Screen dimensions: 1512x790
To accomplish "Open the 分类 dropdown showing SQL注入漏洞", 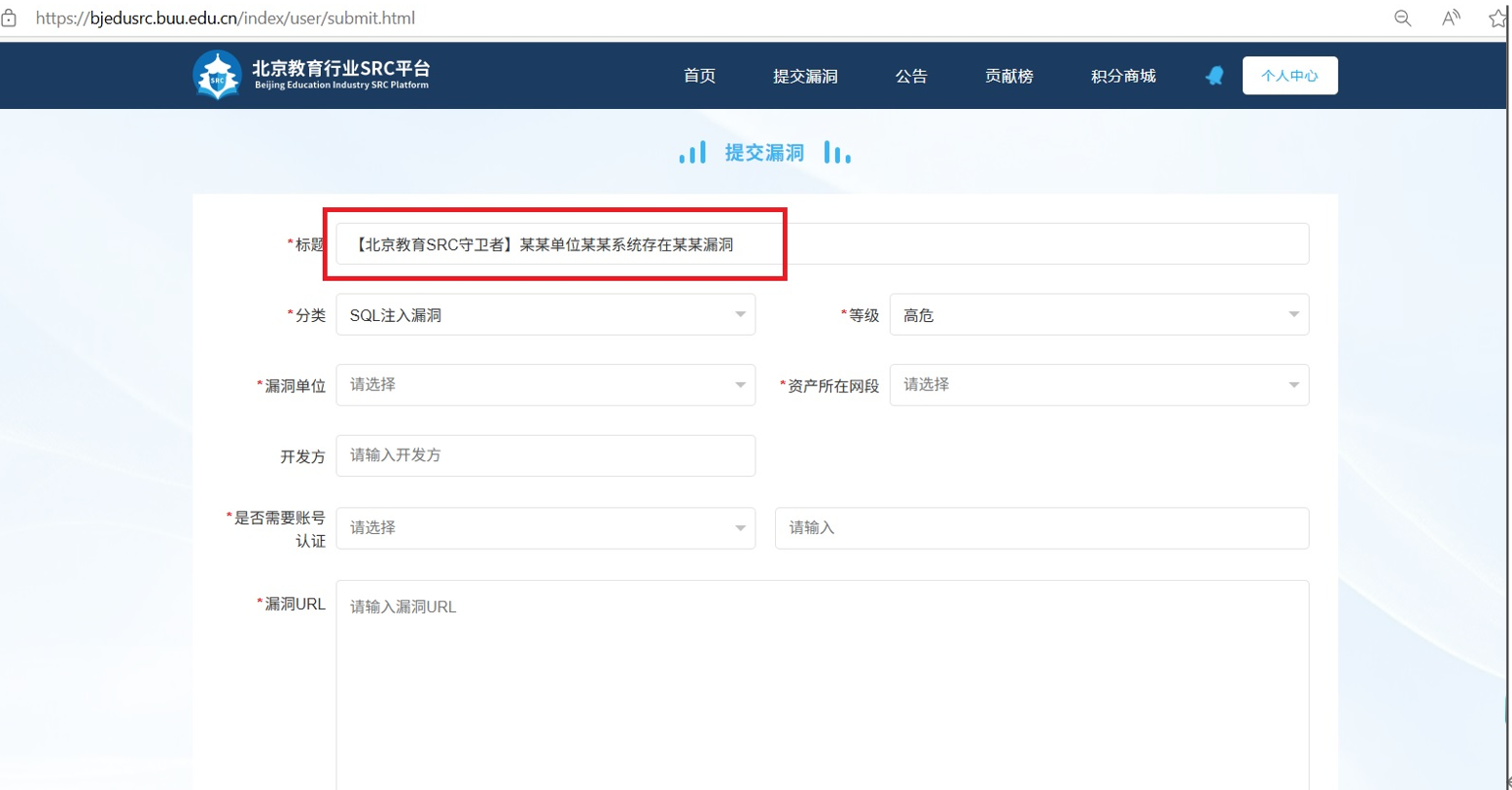I will [545, 314].
